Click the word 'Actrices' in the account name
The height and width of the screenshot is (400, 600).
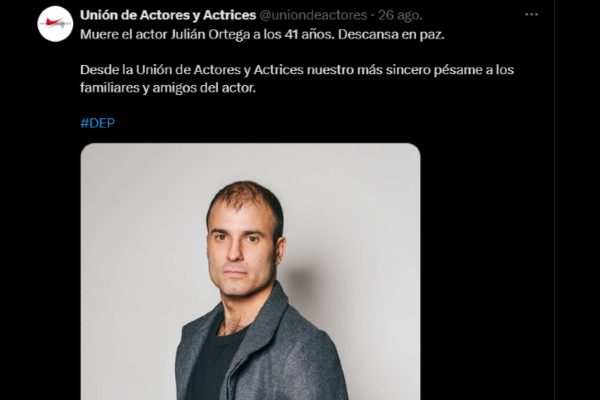230,15
